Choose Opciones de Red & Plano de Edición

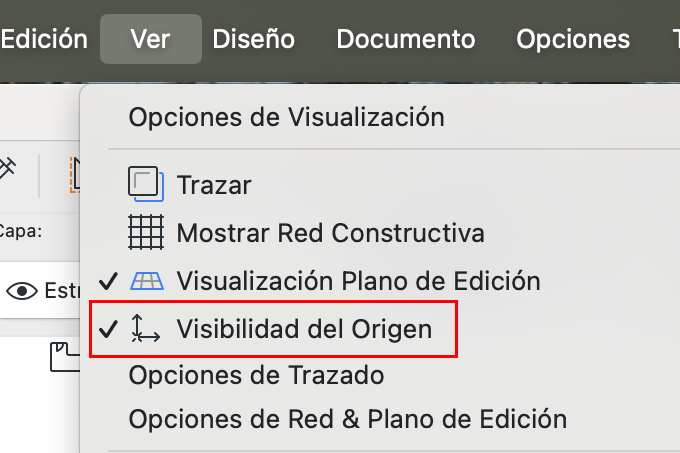coord(347,419)
